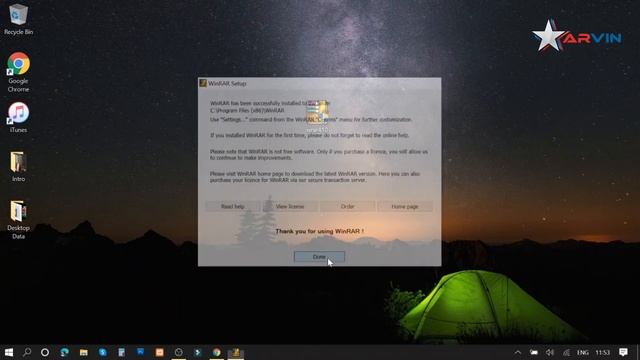Select the Desktop Data folder icon

click(18, 220)
